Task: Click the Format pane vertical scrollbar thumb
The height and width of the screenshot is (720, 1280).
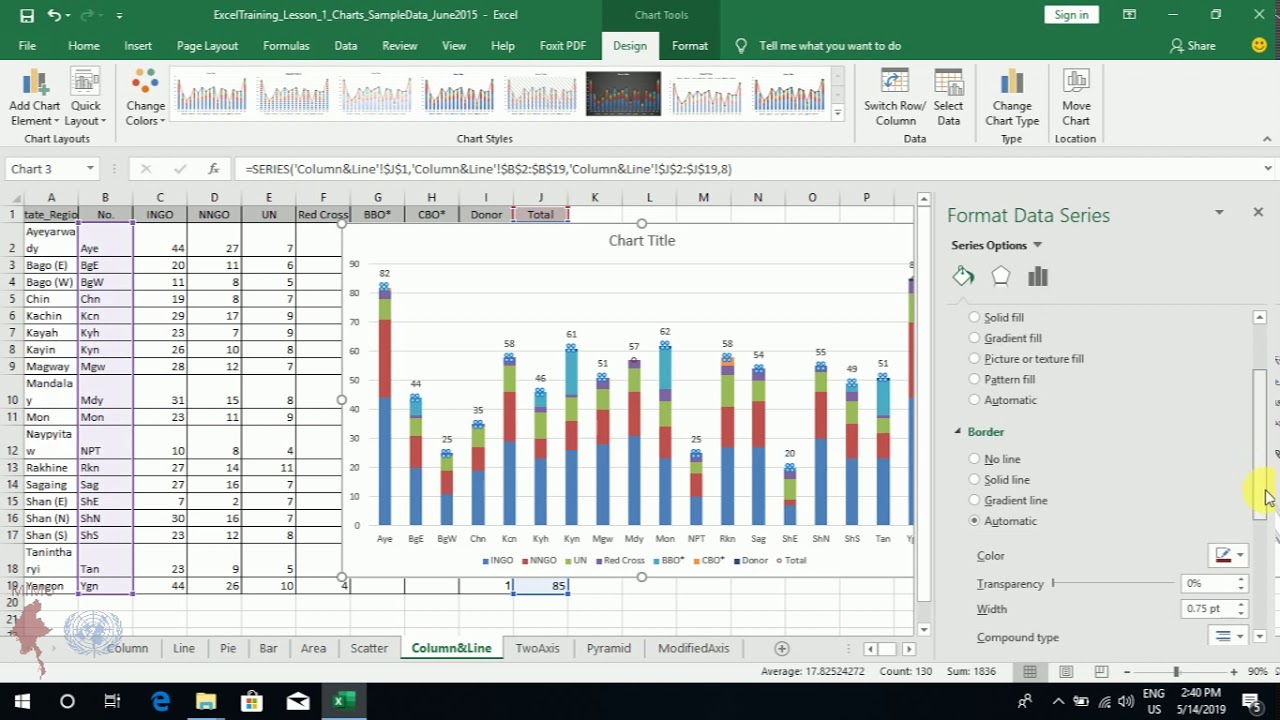Action: coord(1259,445)
